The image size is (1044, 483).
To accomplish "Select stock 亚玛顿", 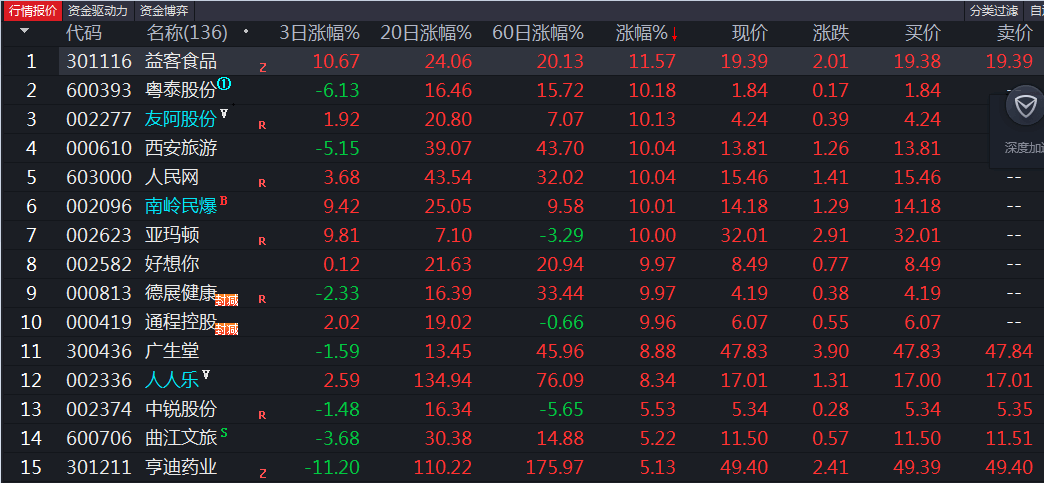I will click(172, 235).
